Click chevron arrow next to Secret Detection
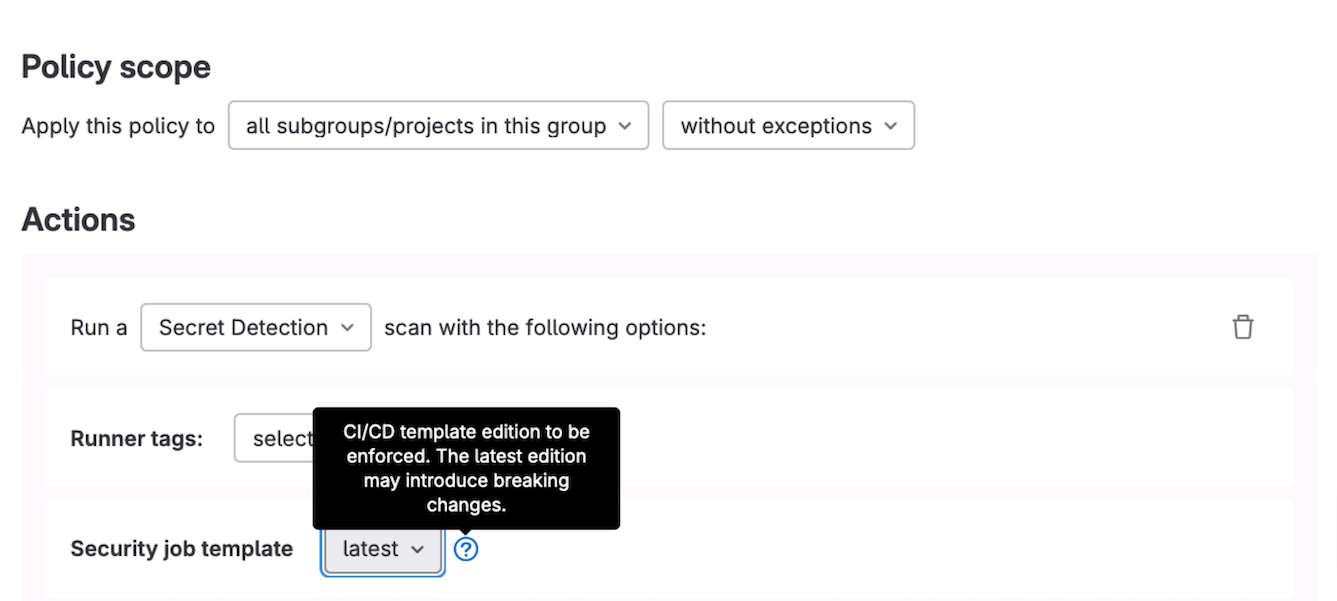 pyautogui.click(x=347, y=327)
